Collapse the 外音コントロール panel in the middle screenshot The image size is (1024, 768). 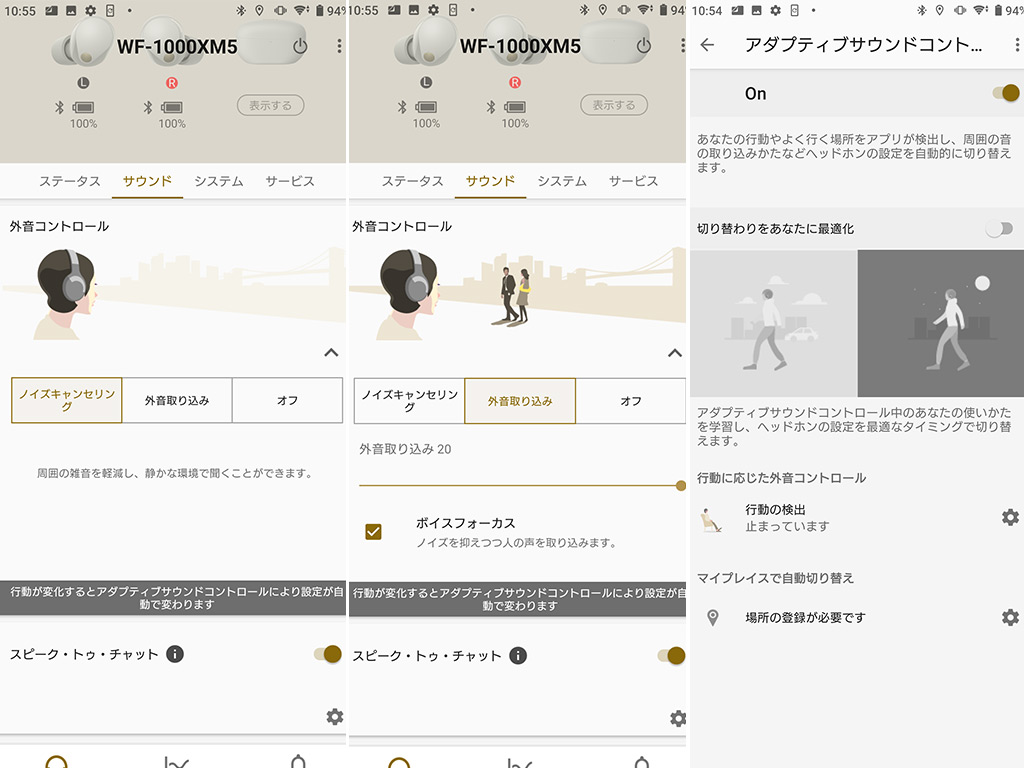coord(675,353)
